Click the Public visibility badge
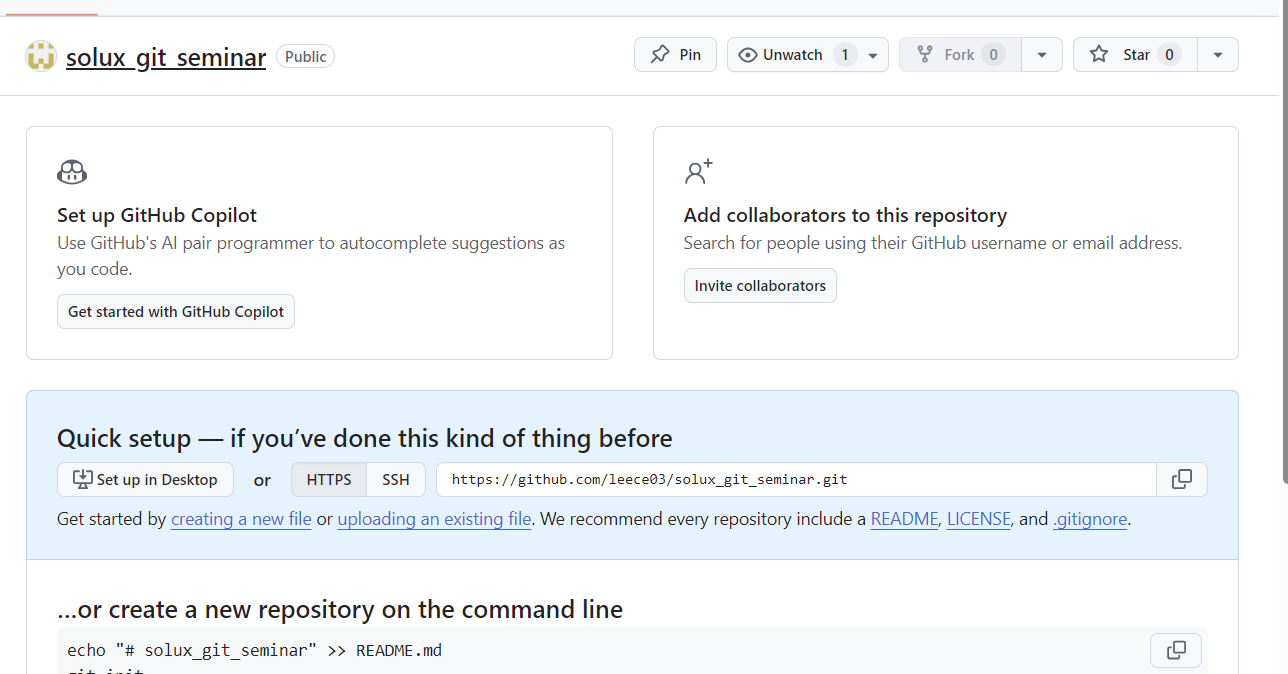1288x674 pixels. [305, 57]
